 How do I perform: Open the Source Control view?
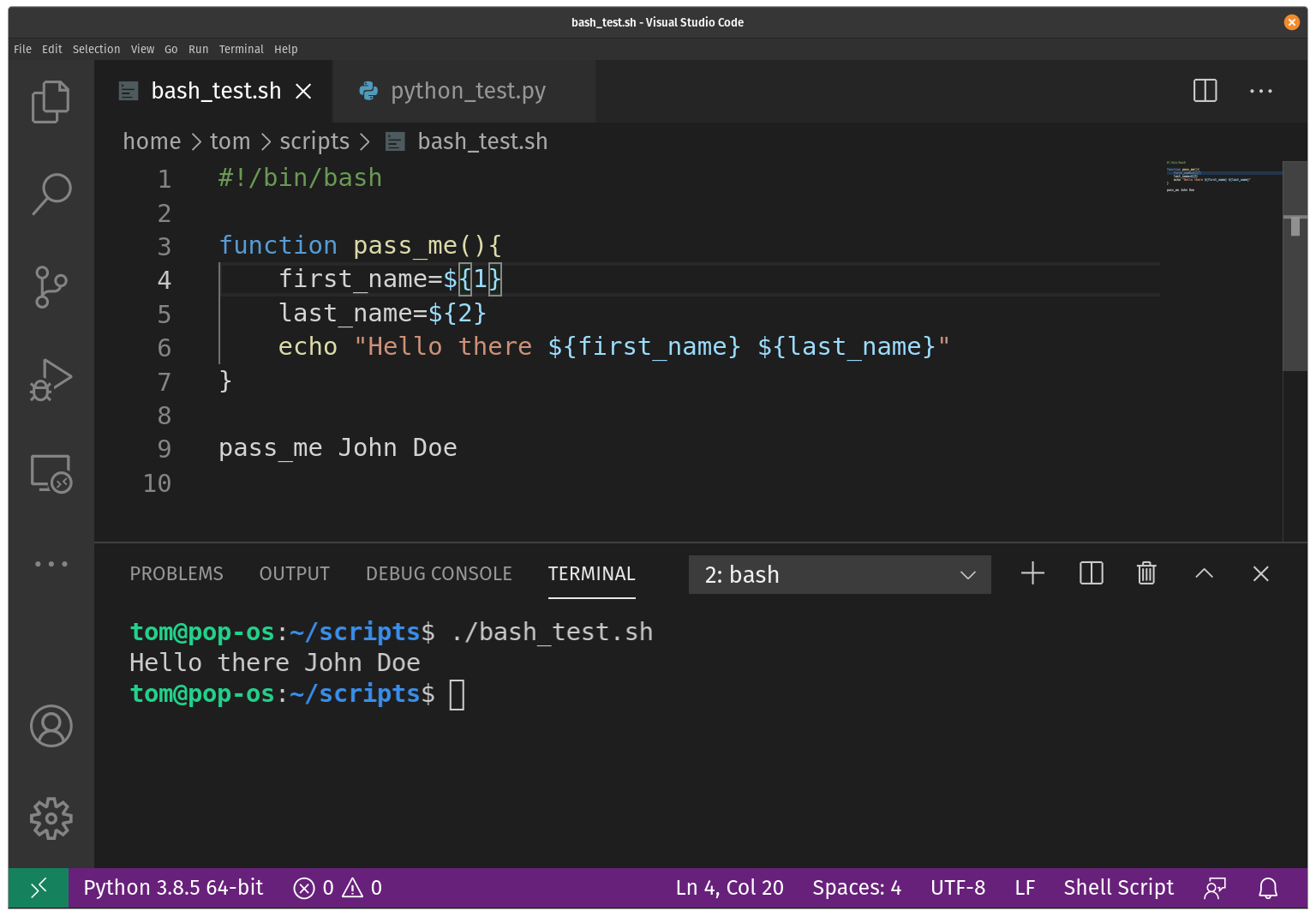pos(51,286)
